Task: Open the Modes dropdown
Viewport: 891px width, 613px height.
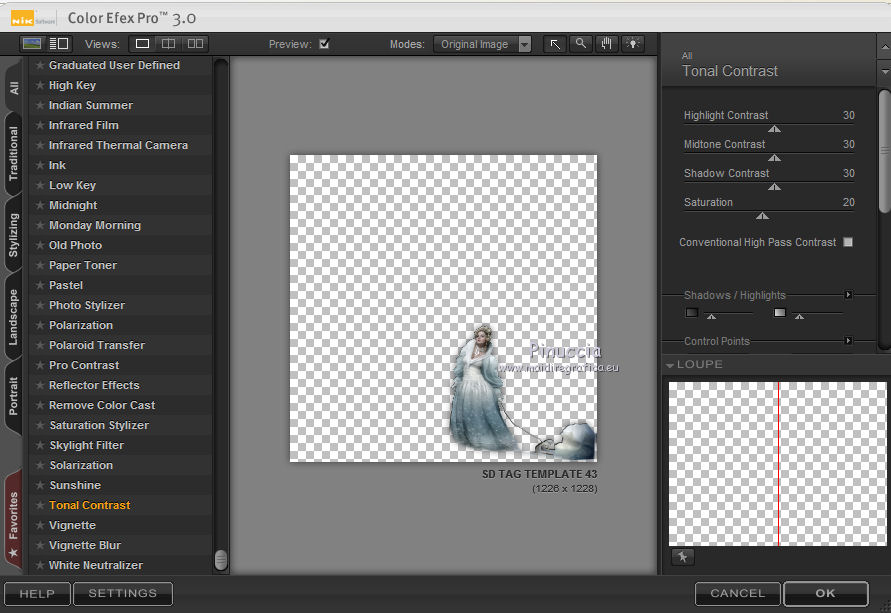Action: tap(524, 45)
